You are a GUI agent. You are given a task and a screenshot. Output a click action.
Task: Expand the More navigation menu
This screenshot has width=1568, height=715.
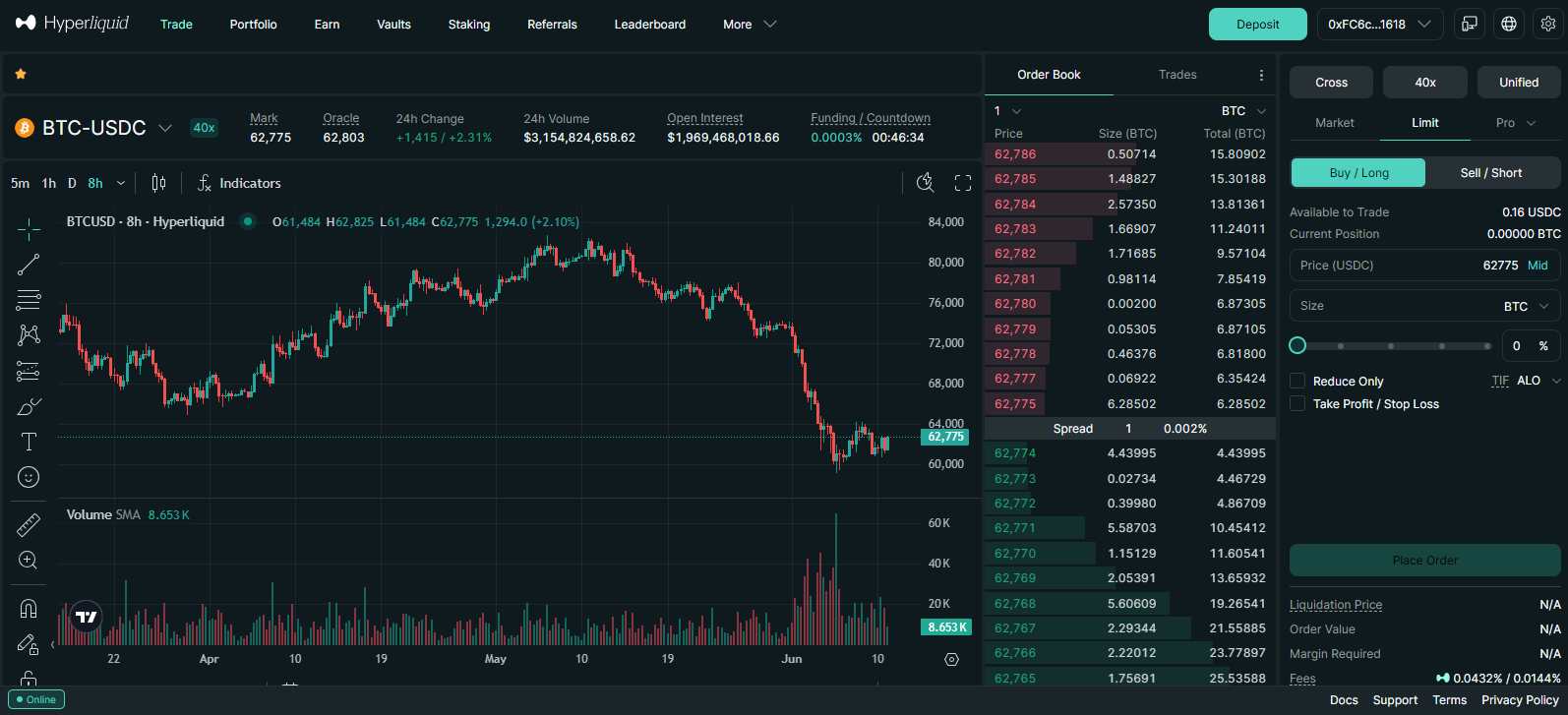(750, 24)
